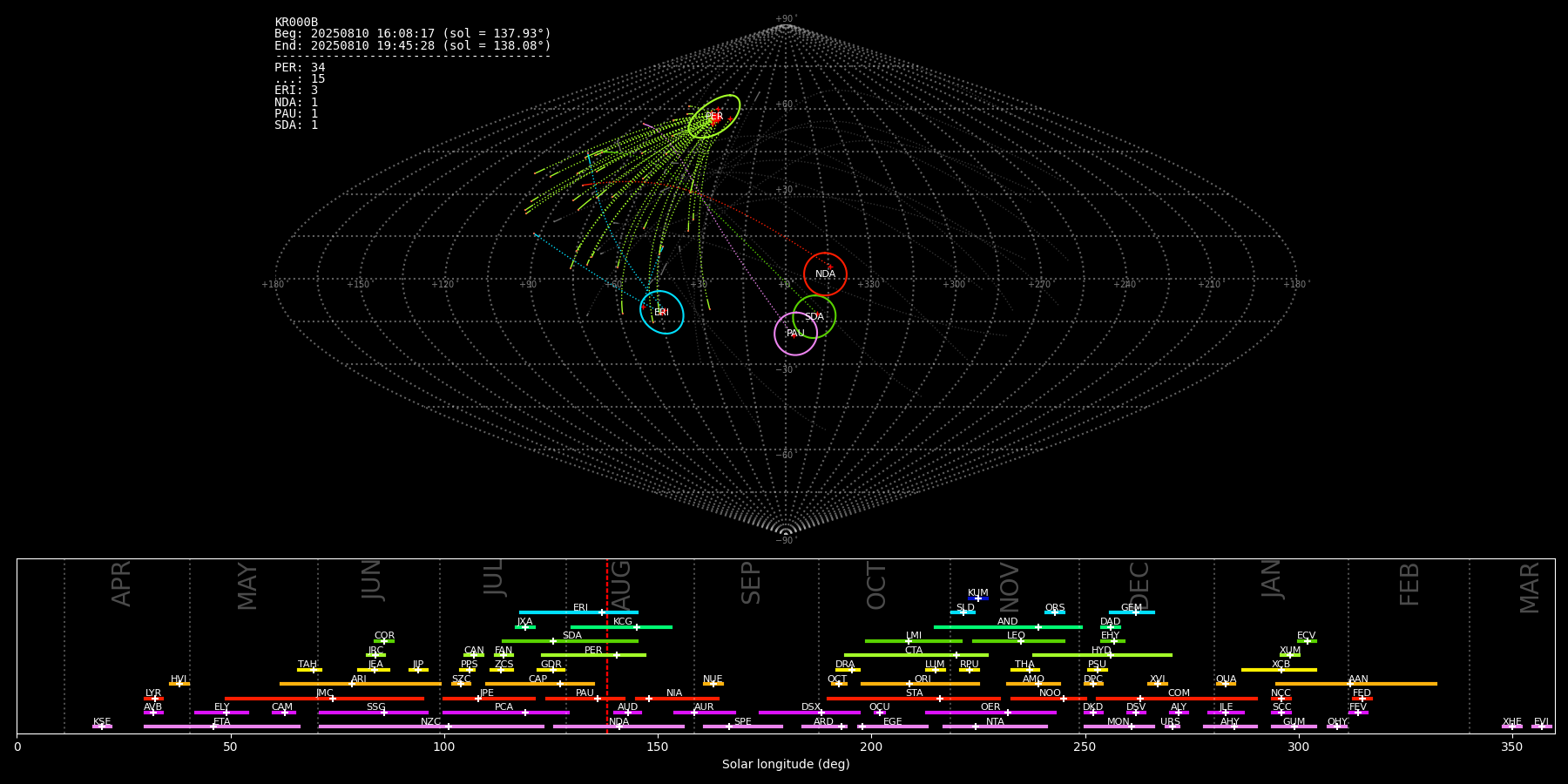Select the PER activity bar in the timeline
1568x784 pixels.
coord(593,655)
